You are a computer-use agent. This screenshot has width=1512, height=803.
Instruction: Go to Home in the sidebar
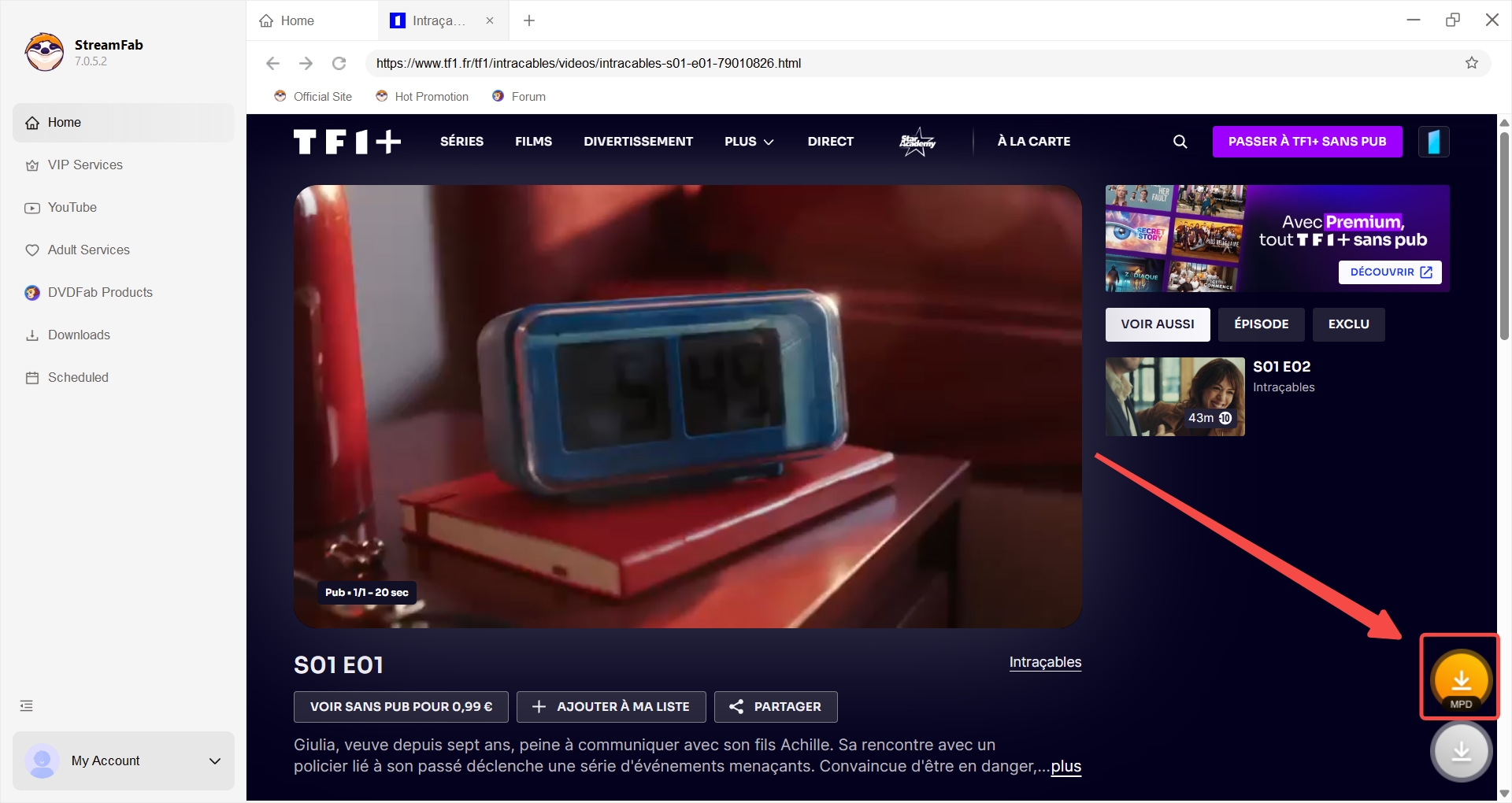124,123
